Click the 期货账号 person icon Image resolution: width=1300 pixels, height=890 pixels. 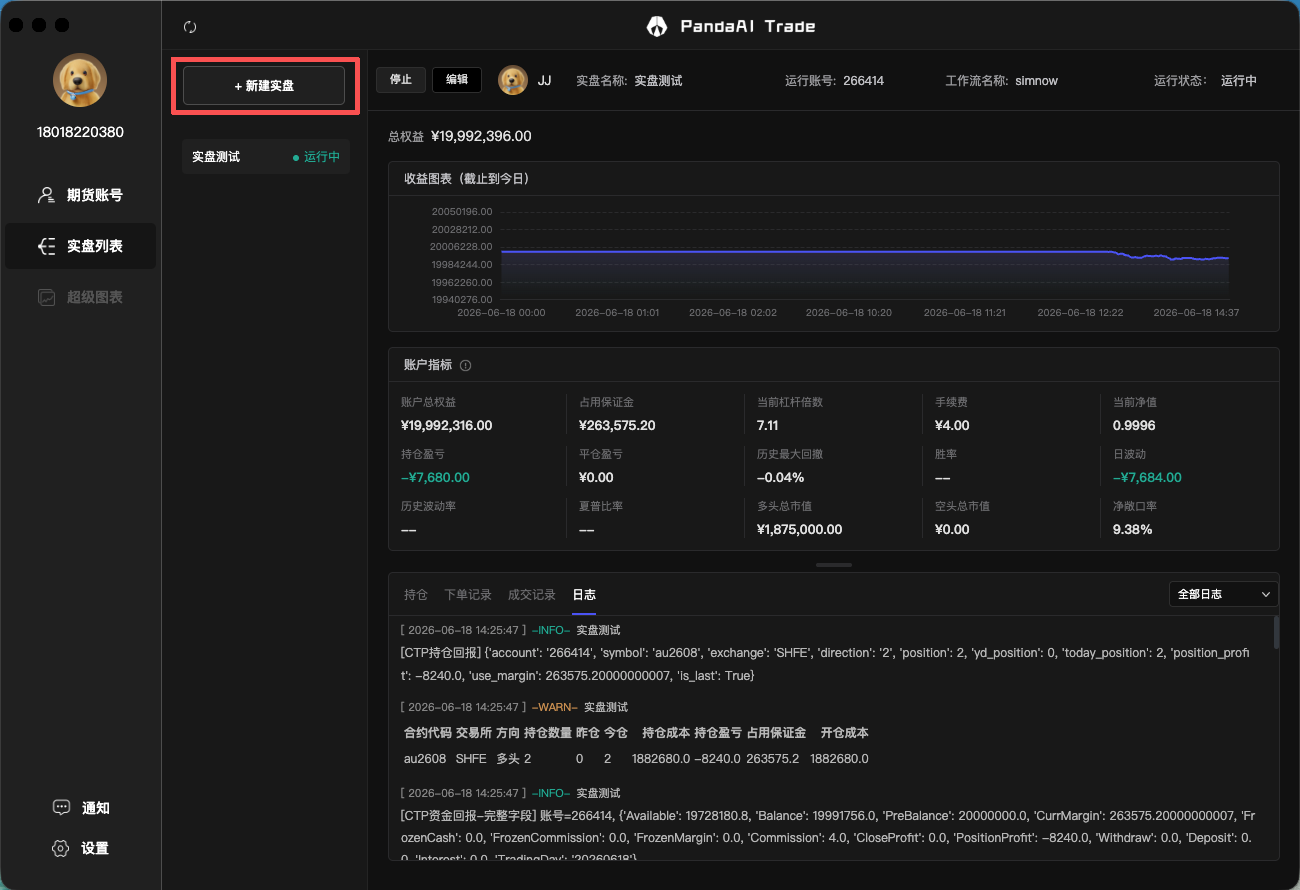[46, 195]
